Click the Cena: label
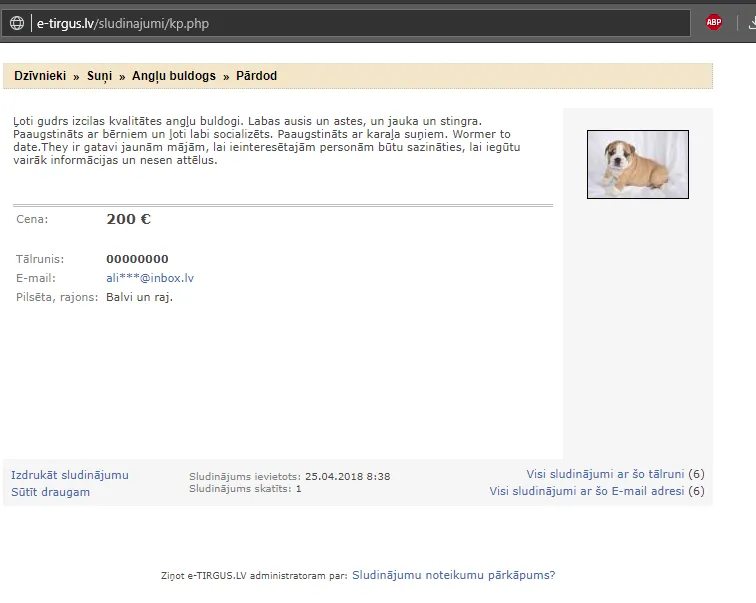Viewport: 756px width, 603px height. click(x=32, y=219)
